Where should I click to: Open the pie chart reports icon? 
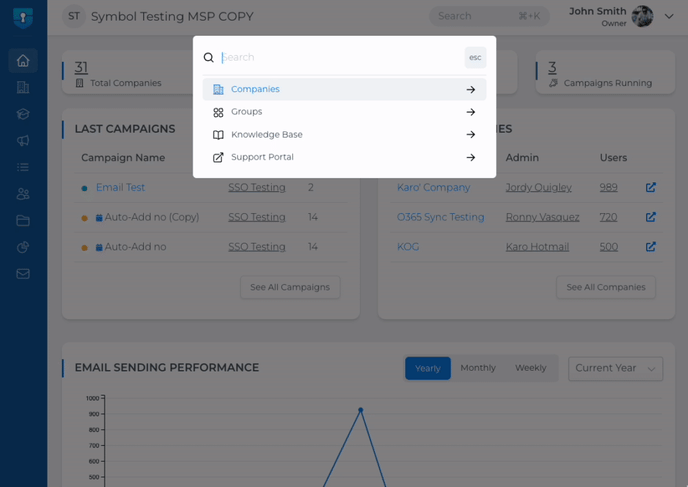coord(23,247)
